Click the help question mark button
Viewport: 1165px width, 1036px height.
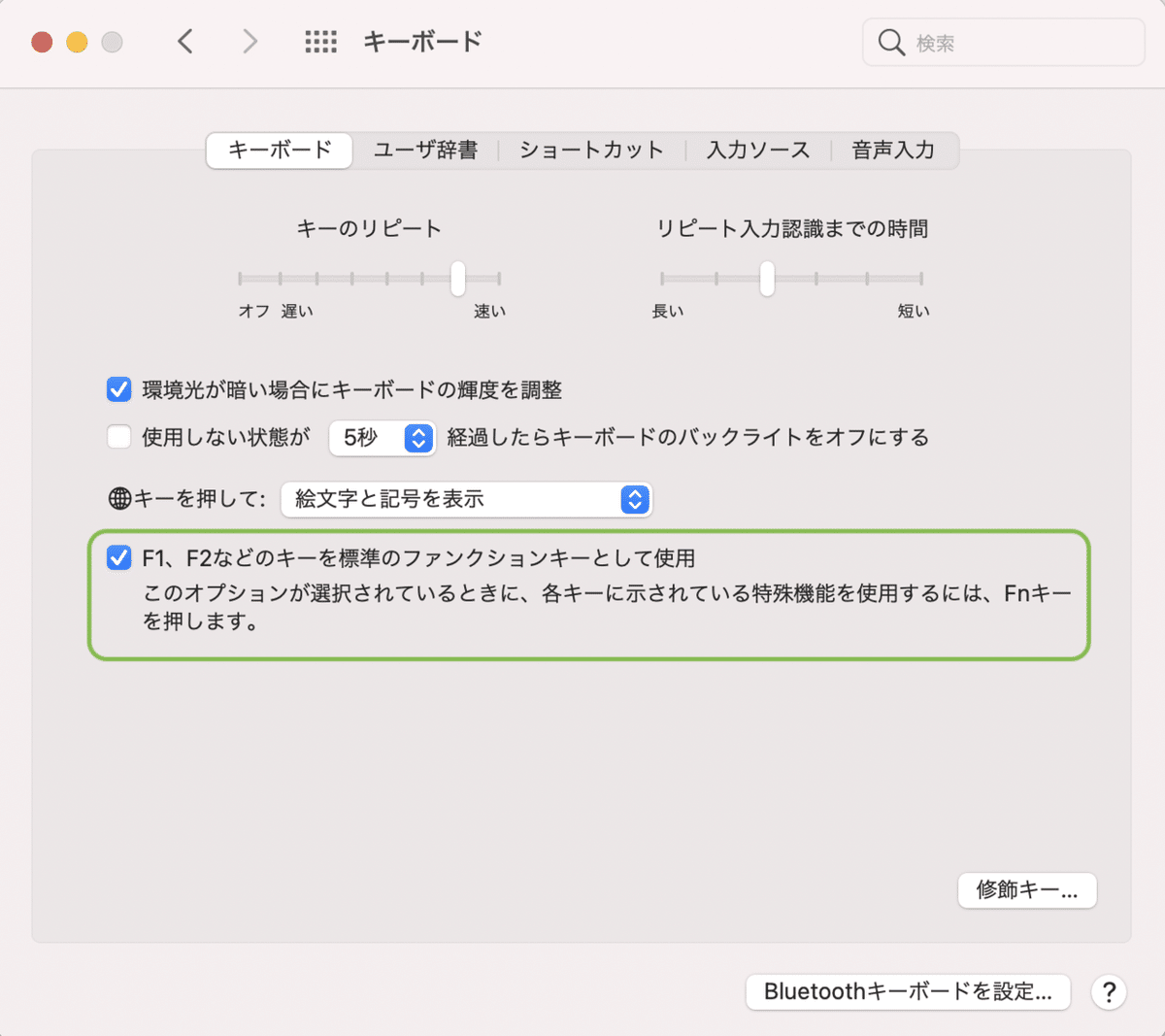1109,992
